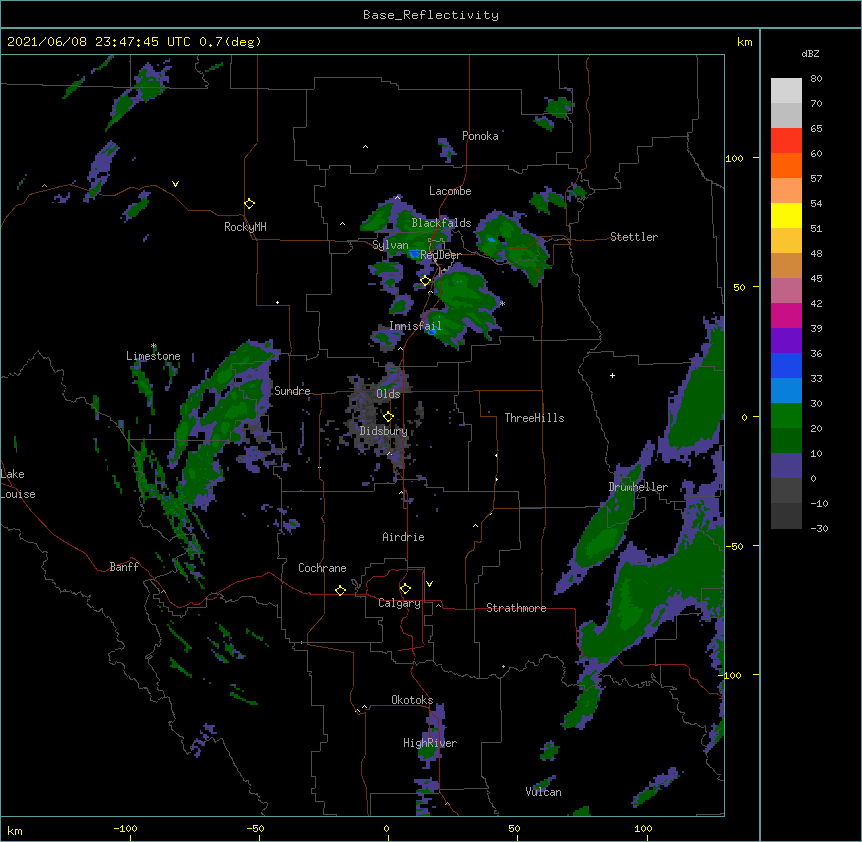Screen dimensions: 862x842
Task: Click the Sylvan label on map
Action: click(390, 245)
